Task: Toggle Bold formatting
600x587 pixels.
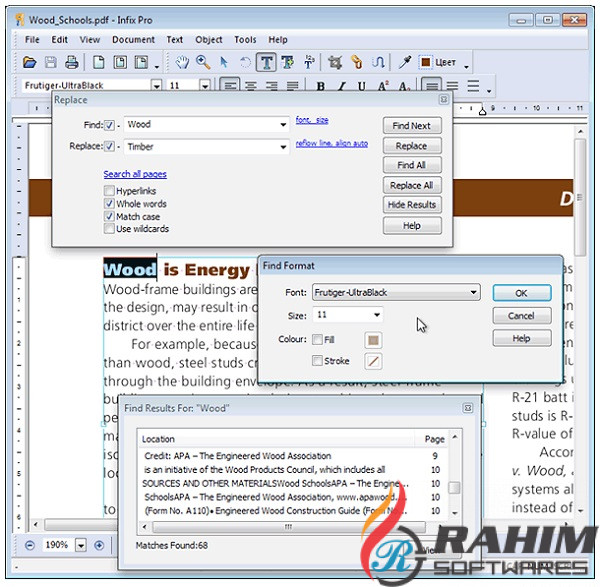Action: point(321,86)
